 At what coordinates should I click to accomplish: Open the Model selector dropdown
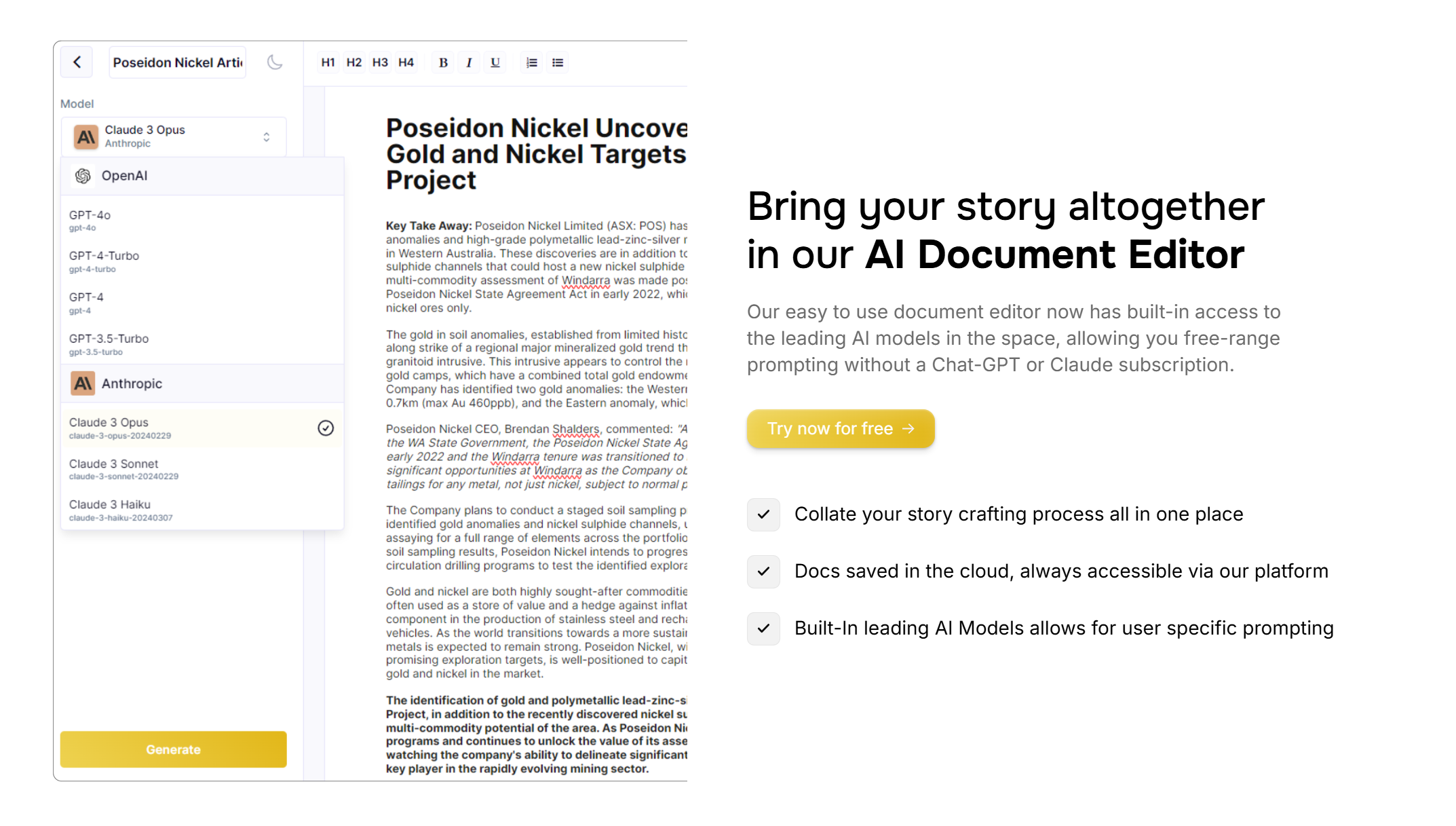click(174, 136)
